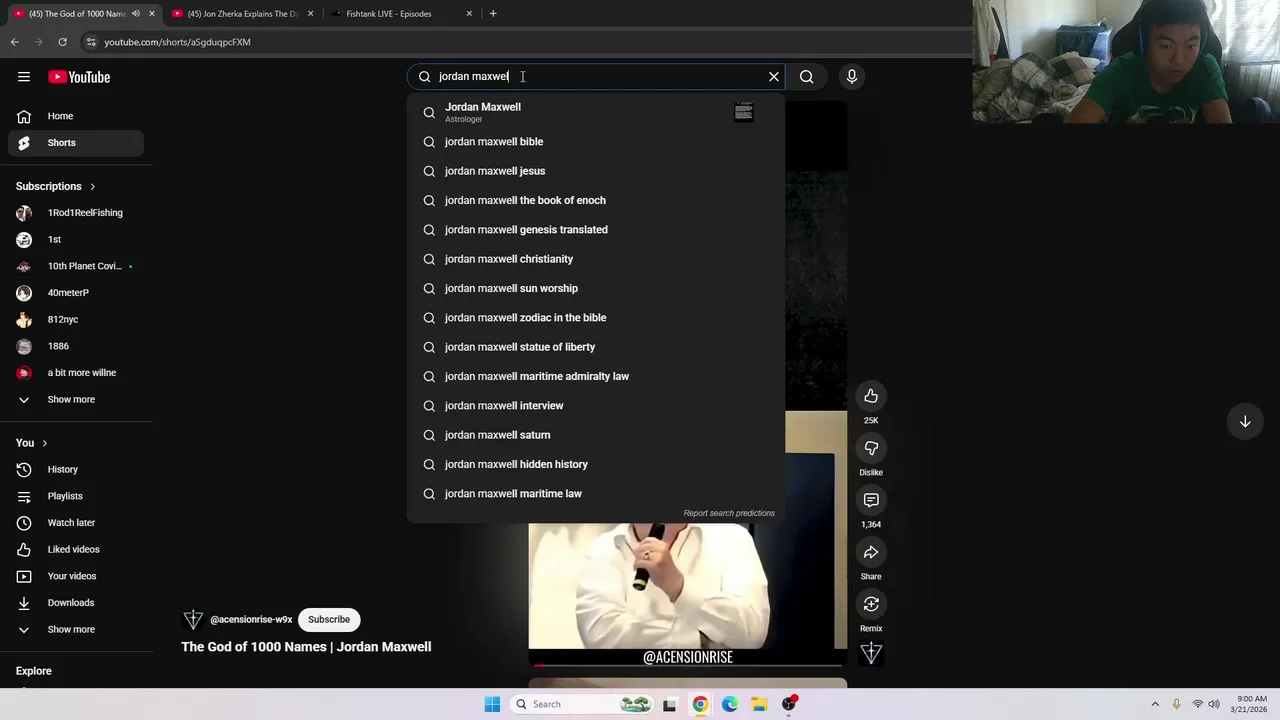Click the Windows taskbar Search box

[x=583, y=704]
